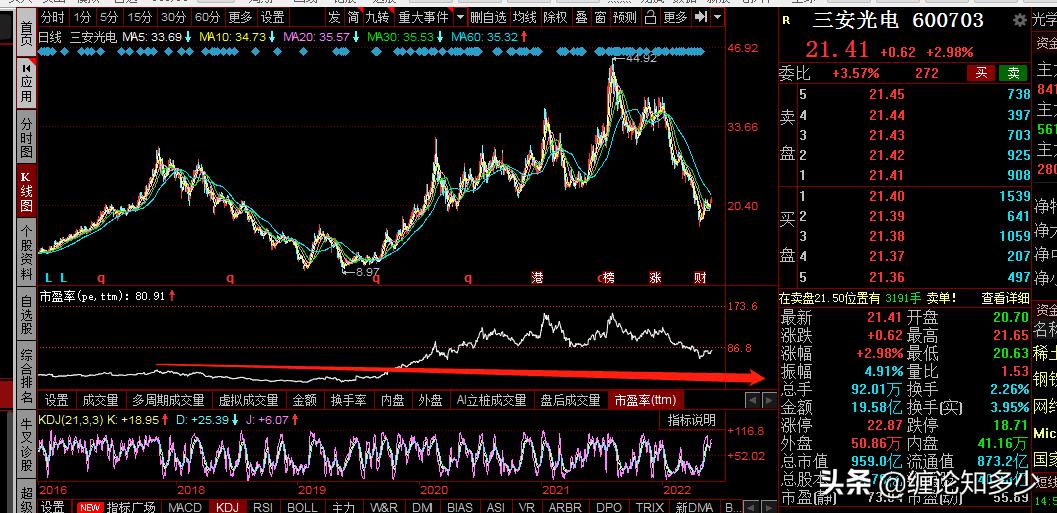Click the settings gear beside stock code 600703
This screenshot has width=1057, height=513.
1019,20
